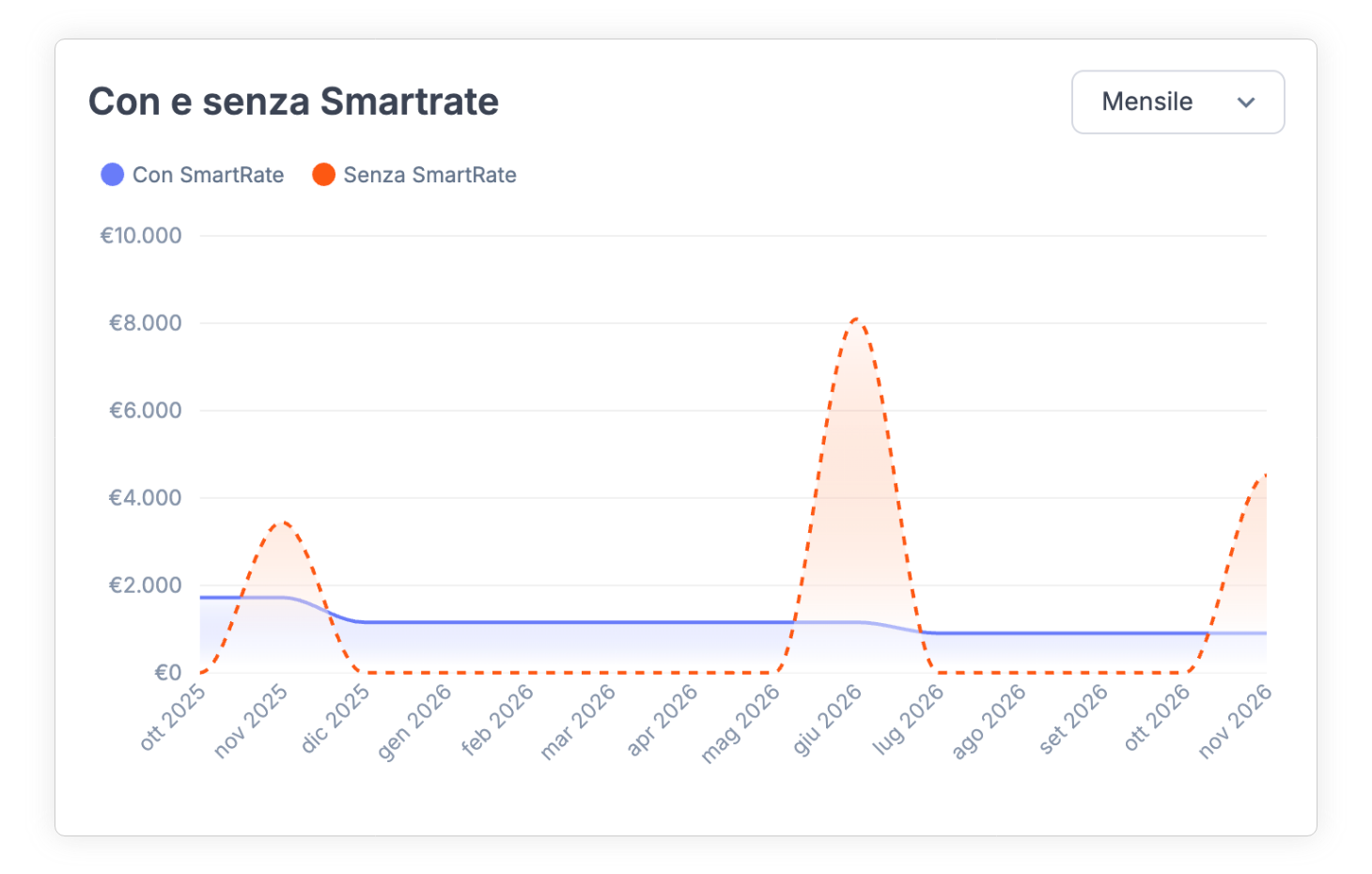Image resolution: width=1372 pixels, height=874 pixels.
Task: Open the Mensile period dropdown
Action: coord(1177,102)
